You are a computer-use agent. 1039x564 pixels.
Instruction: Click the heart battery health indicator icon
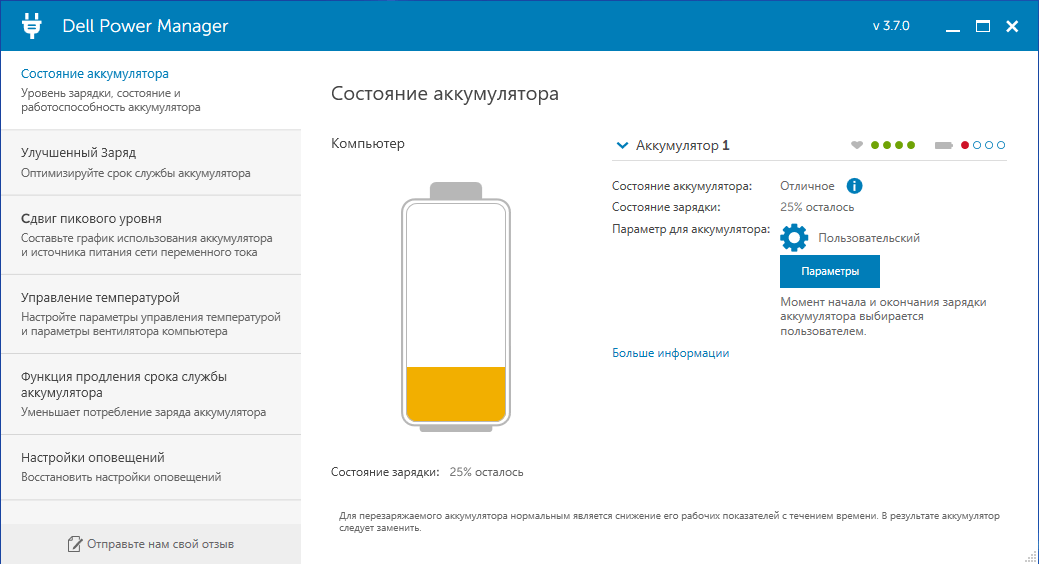857,146
